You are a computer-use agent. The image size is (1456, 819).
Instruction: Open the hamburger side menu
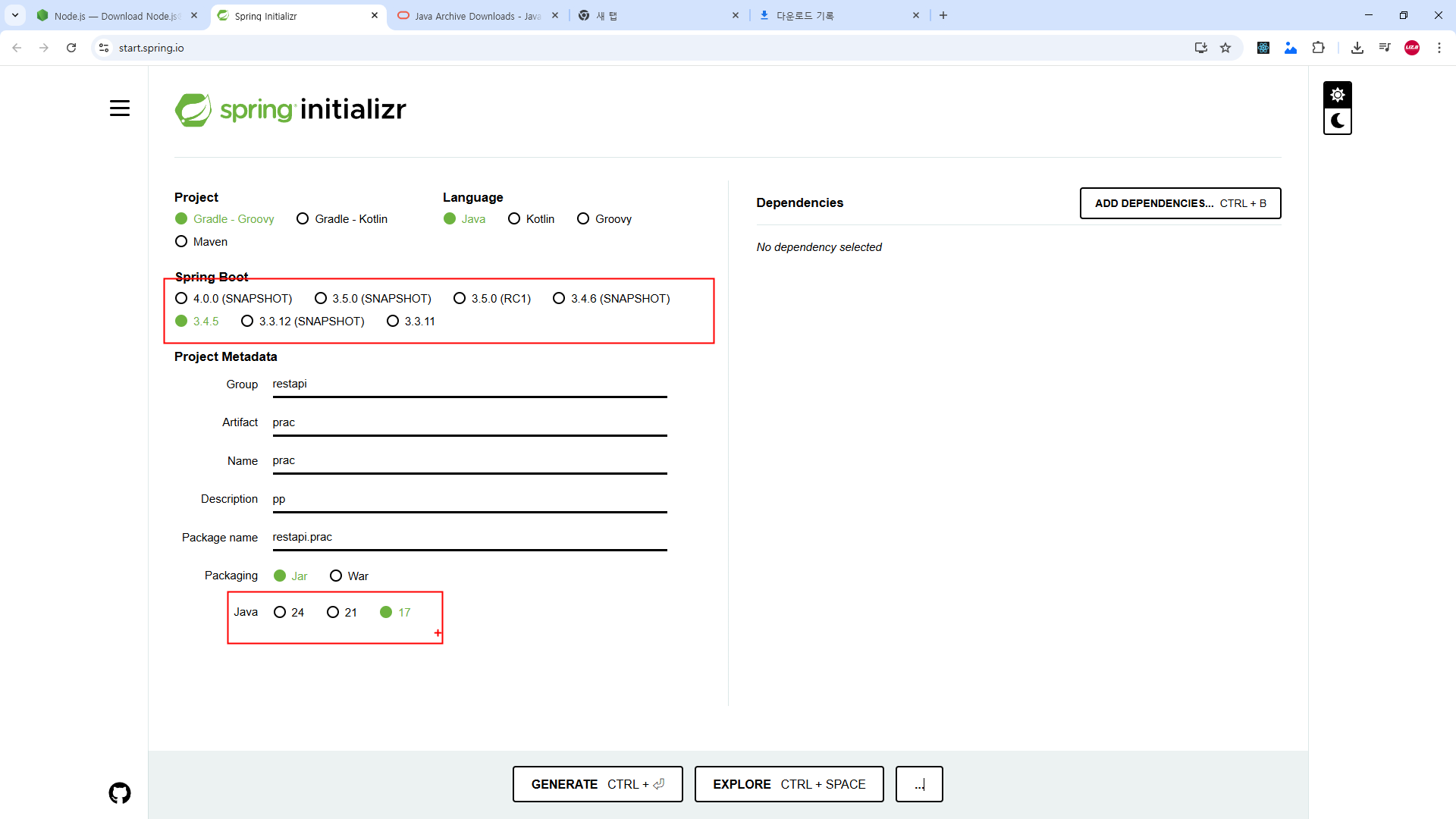tap(119, 108)
